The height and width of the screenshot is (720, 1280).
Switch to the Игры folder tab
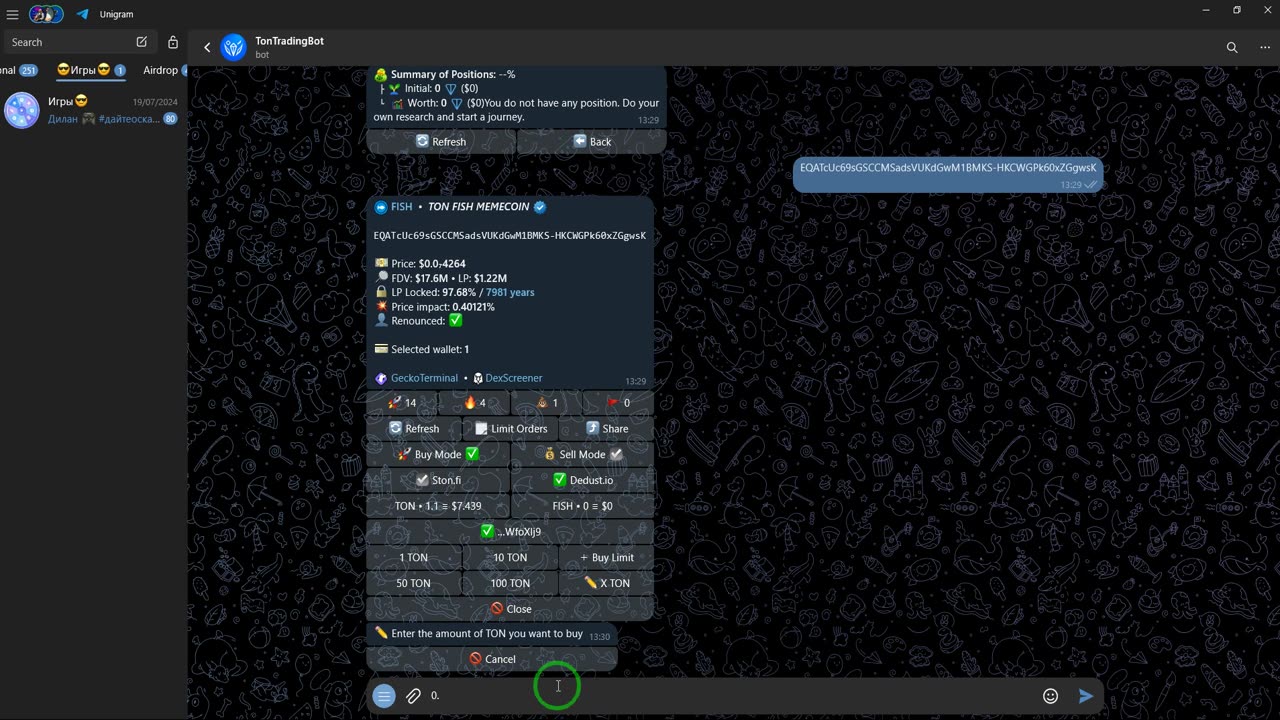pyautogui.click(x=91, y=70)
